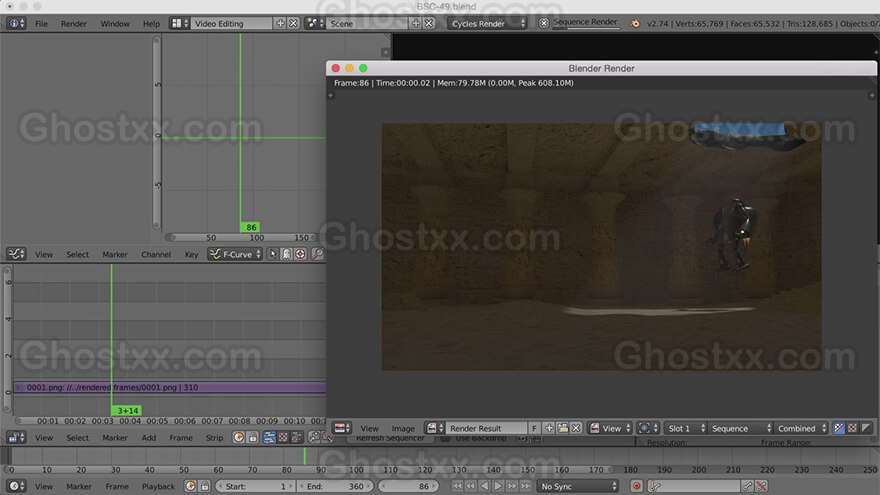
Task: Open the Sequencer Strip menu
Action: pyautogui.click(x=214, y=437)
